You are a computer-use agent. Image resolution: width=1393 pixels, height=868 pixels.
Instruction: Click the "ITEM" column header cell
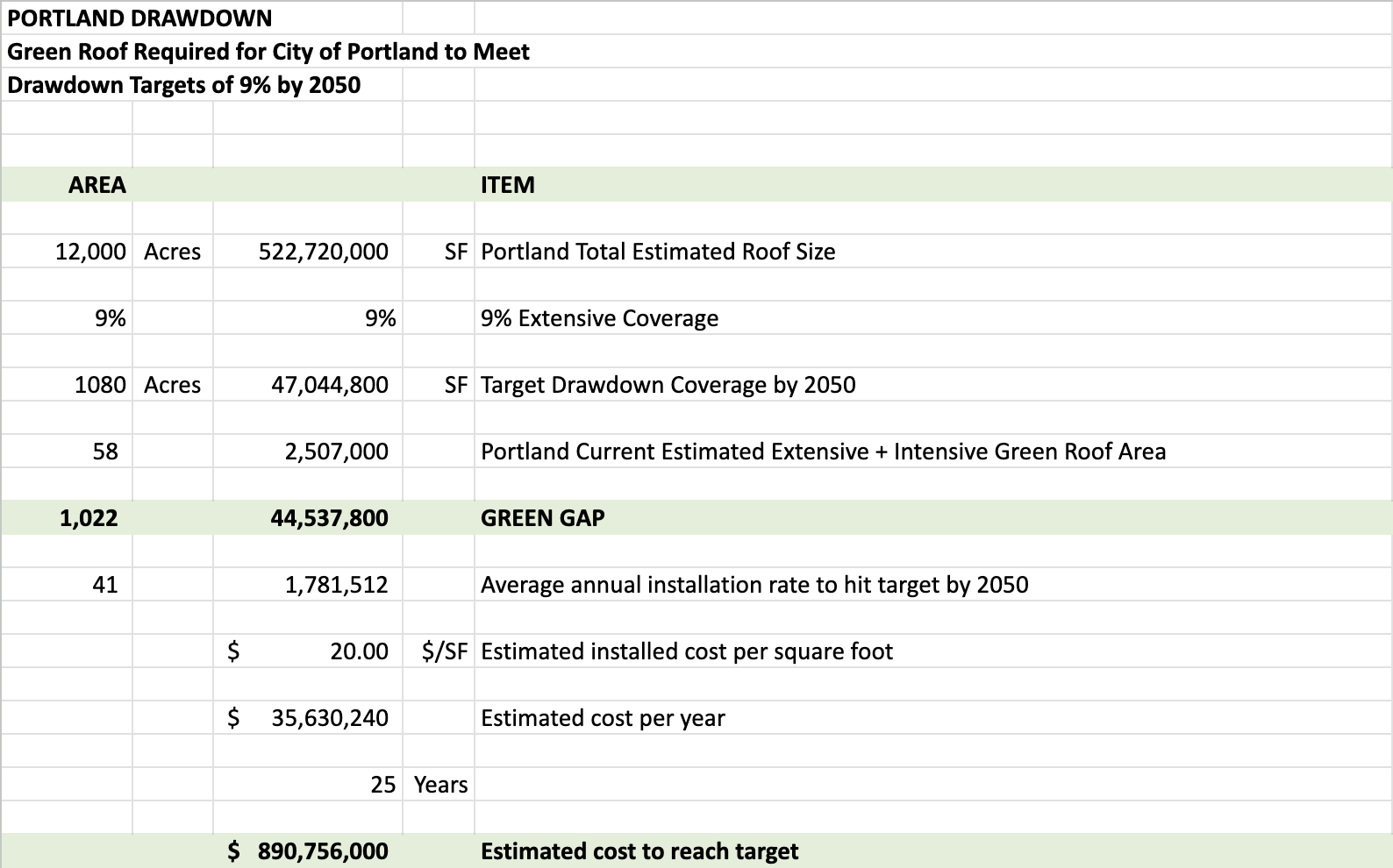click(508, 185)
